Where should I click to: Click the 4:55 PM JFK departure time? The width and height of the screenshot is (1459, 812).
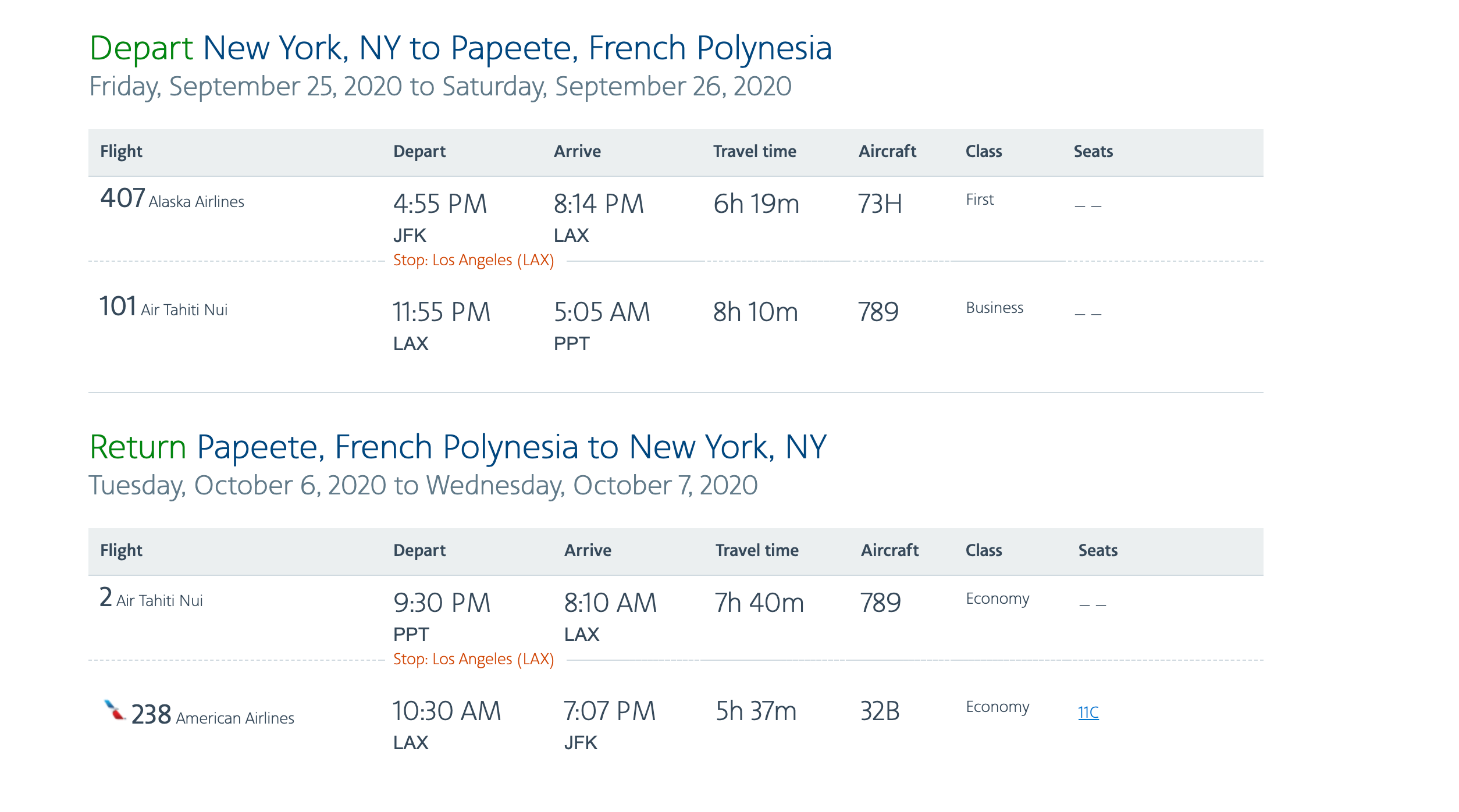(440, 204)
